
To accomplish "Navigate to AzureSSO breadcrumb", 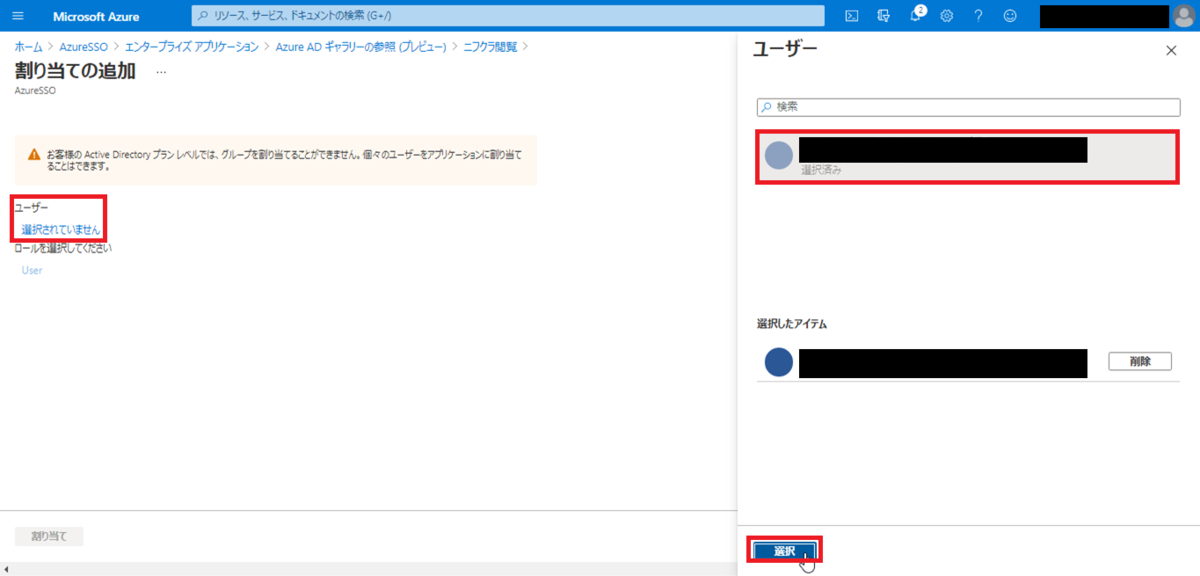I will click(84, 46).
